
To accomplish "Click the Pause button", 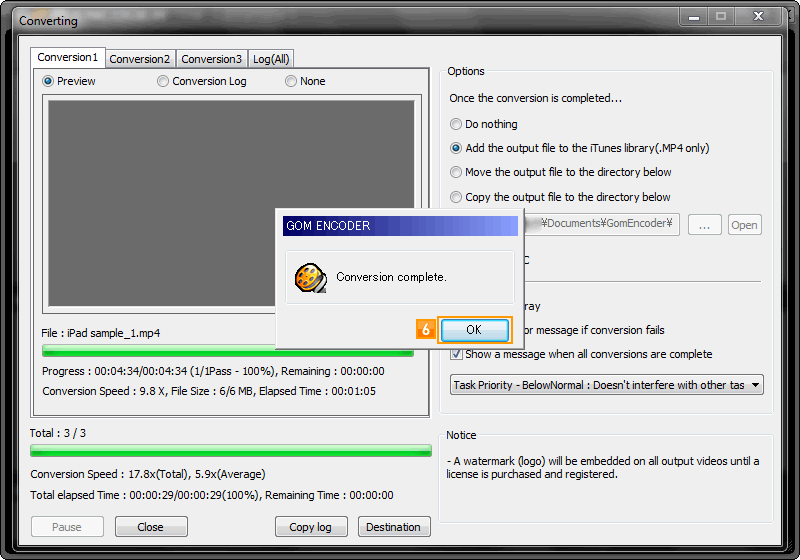I will coord(67,527).
